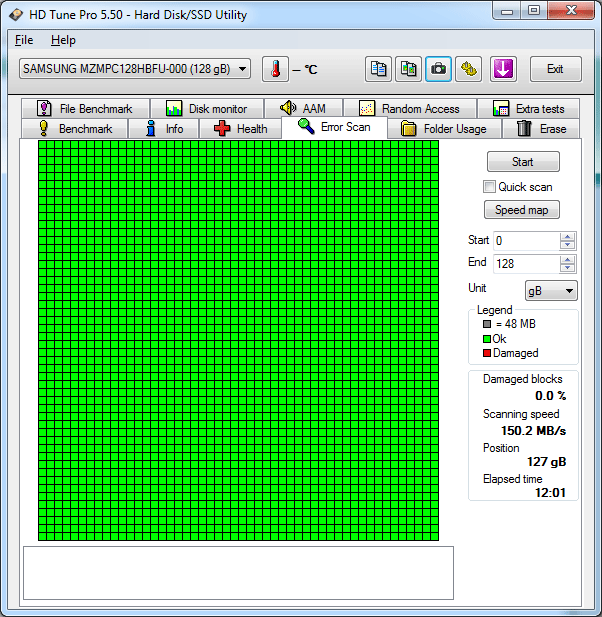This screenshot has height=617, width=602.
Task: Maximize the HD Tune Pro window
Action: (x=534, y=11)
